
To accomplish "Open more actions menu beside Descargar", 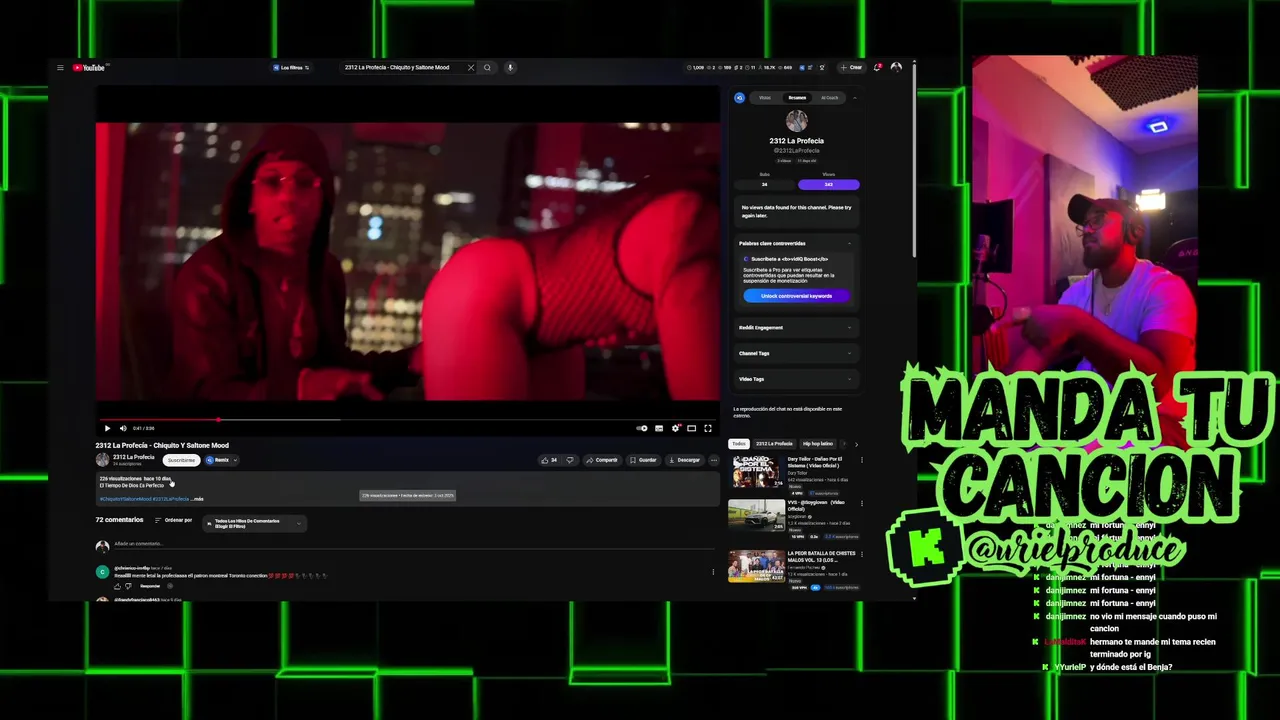I will coord(714,460).
